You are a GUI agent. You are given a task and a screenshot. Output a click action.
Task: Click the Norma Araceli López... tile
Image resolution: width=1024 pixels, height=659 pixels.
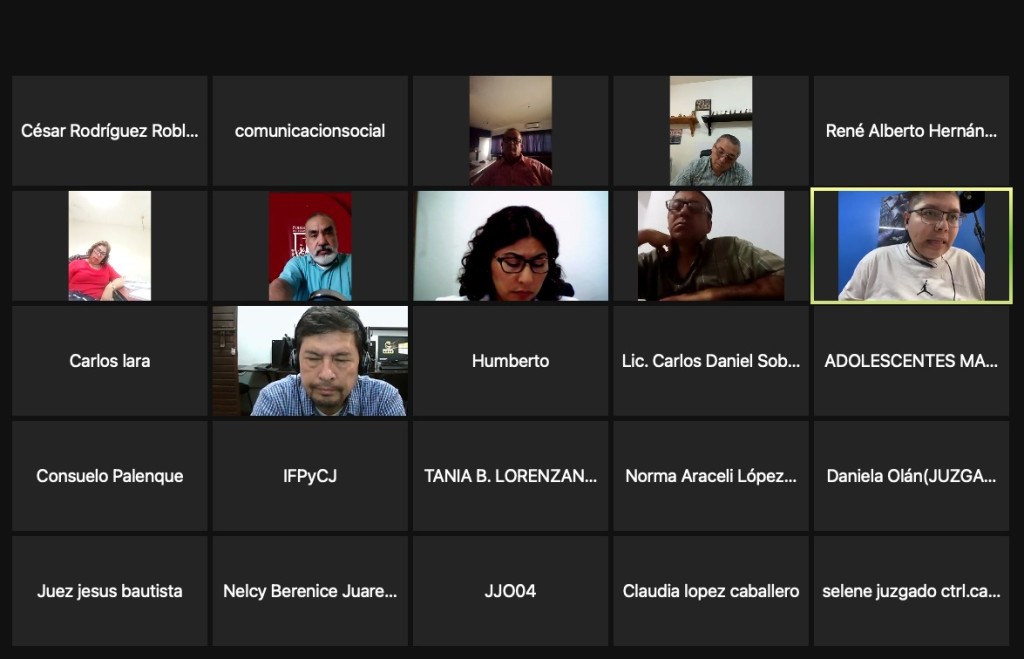pos(711,475)
